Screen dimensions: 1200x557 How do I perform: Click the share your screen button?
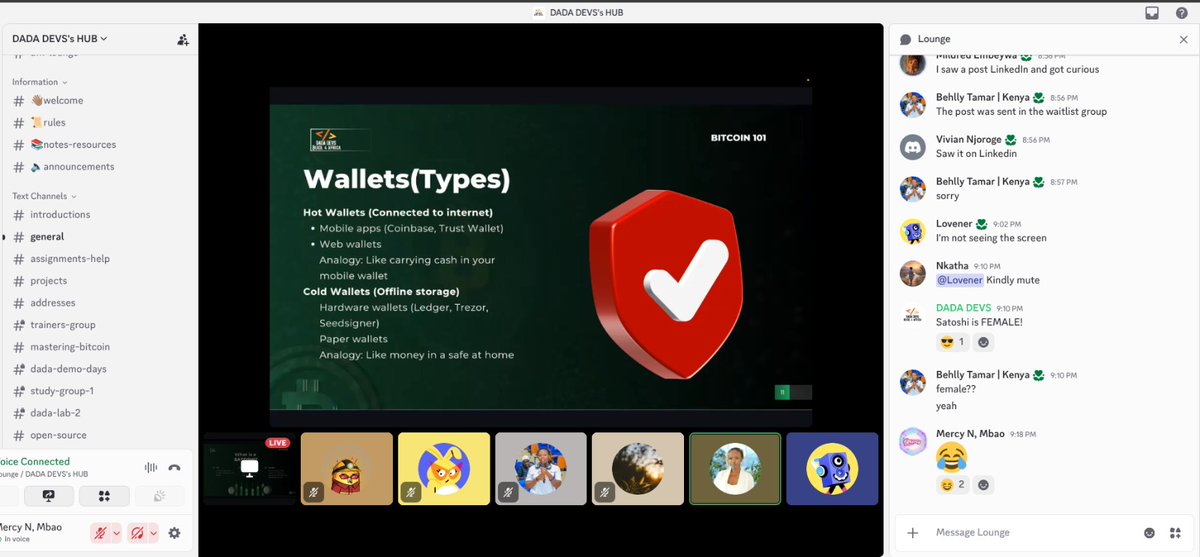pos(49,496)
